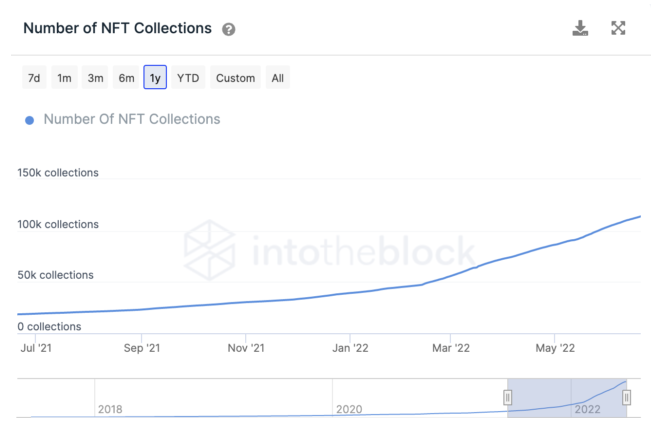Screen dimensions: 669x435
Task: Click the Number of NFT Collections title
Action: [117, 28]
